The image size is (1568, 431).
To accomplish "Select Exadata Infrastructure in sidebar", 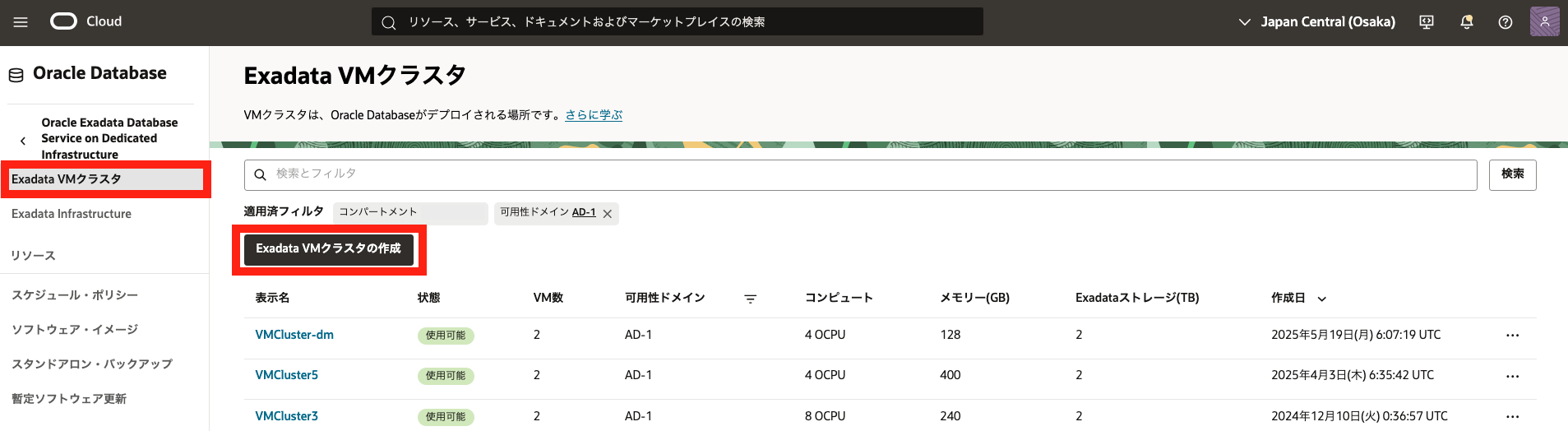I will coord(72,214).
